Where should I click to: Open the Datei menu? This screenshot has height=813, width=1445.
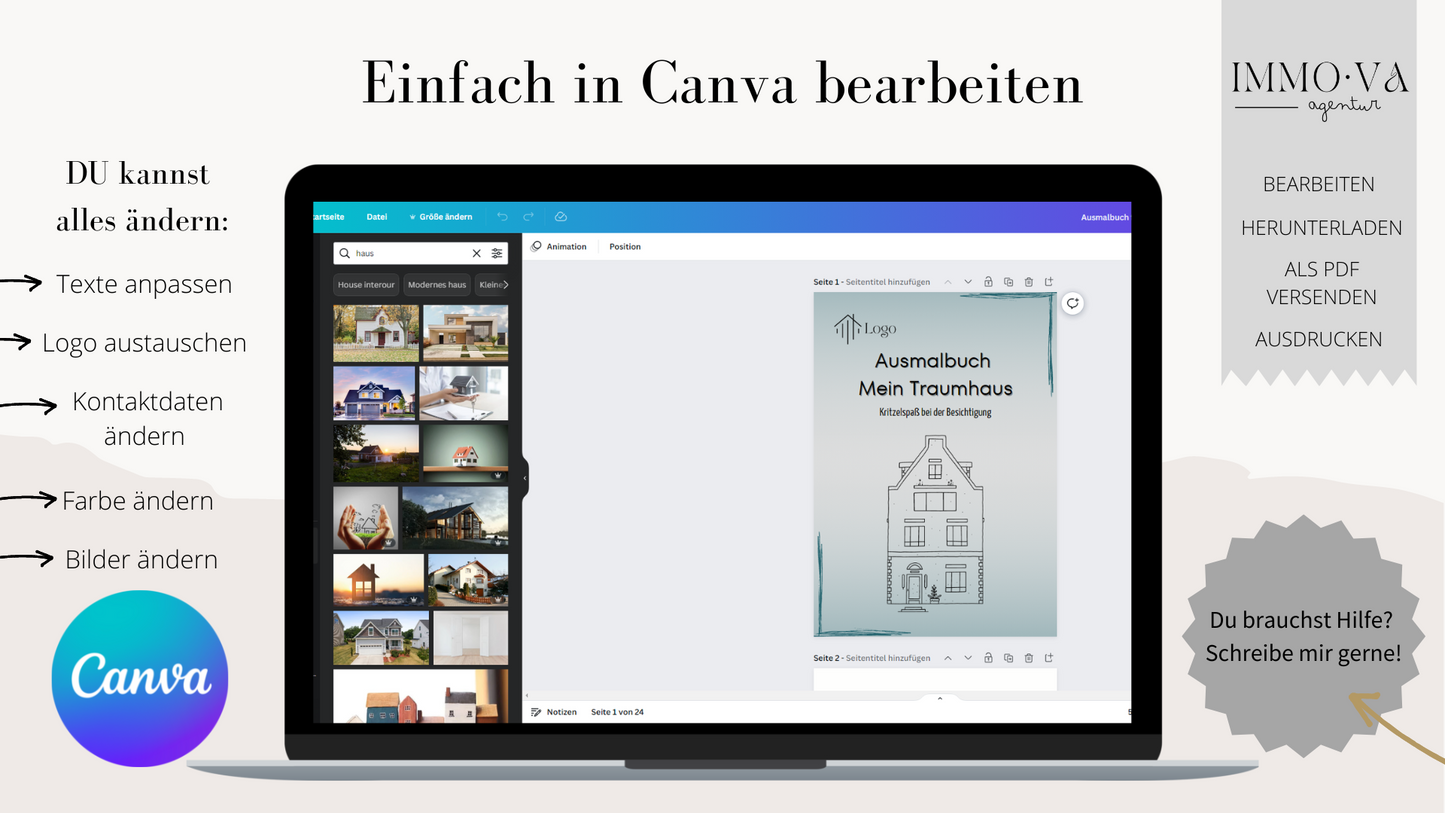376,217
